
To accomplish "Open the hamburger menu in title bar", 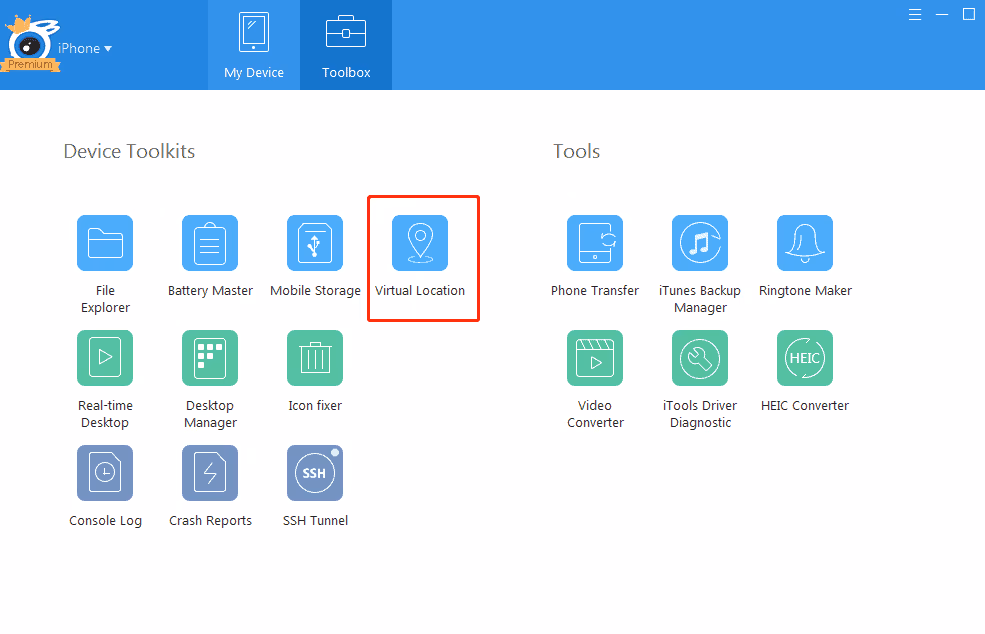I will [x=915, y=15].
